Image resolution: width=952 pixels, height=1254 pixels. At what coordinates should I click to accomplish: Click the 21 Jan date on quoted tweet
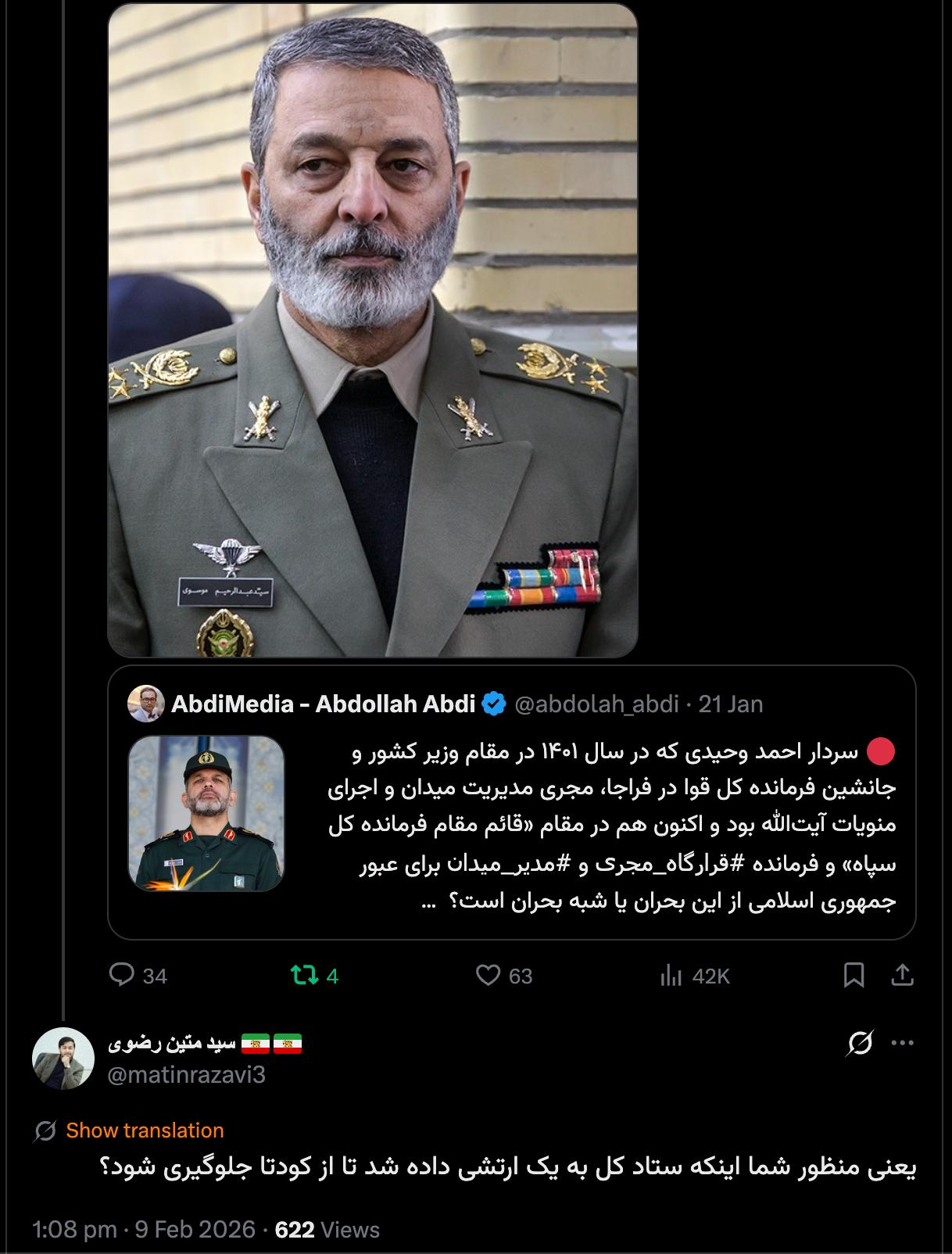click(x=731, y=704)
